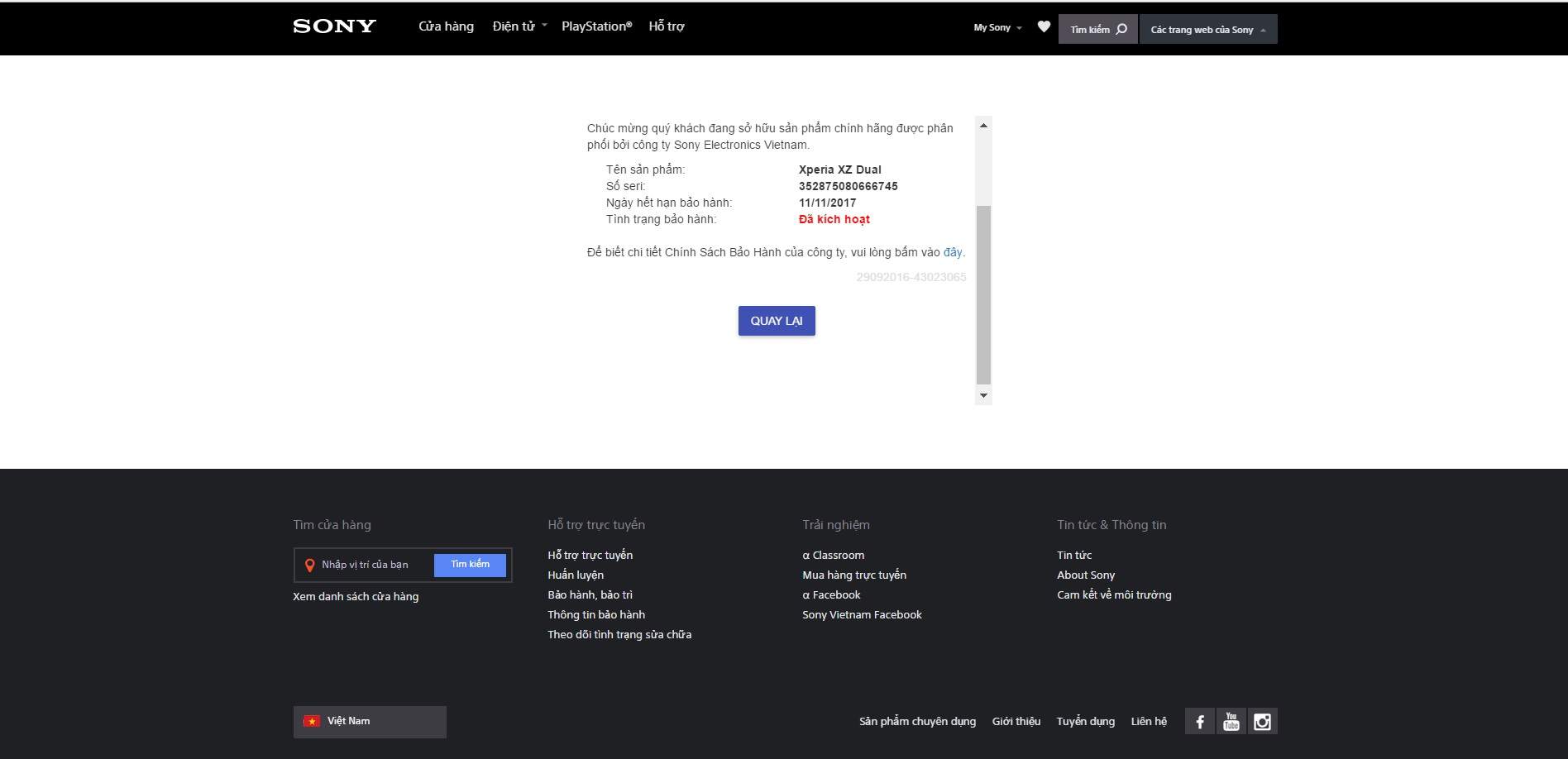1568x759 pixels.
Task: Open the Các trang web của Sony dropdown
Action: click(1208, 29)
